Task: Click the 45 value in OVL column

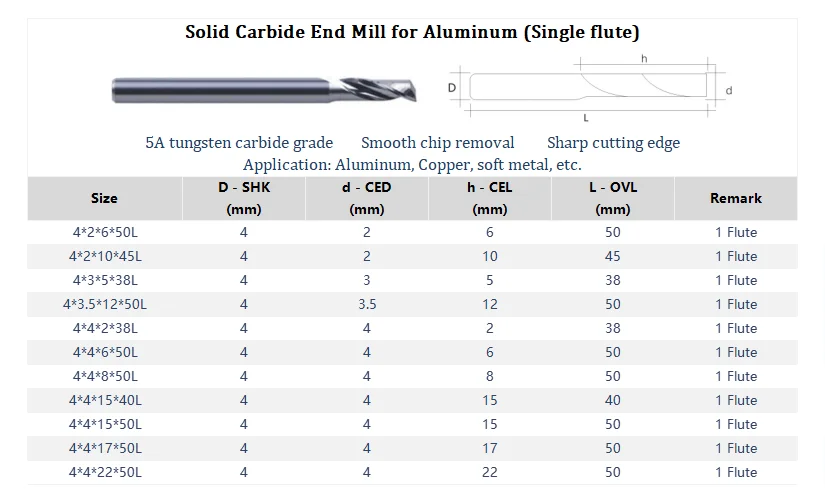Action: pyautogui.click(x=613, y=256)
